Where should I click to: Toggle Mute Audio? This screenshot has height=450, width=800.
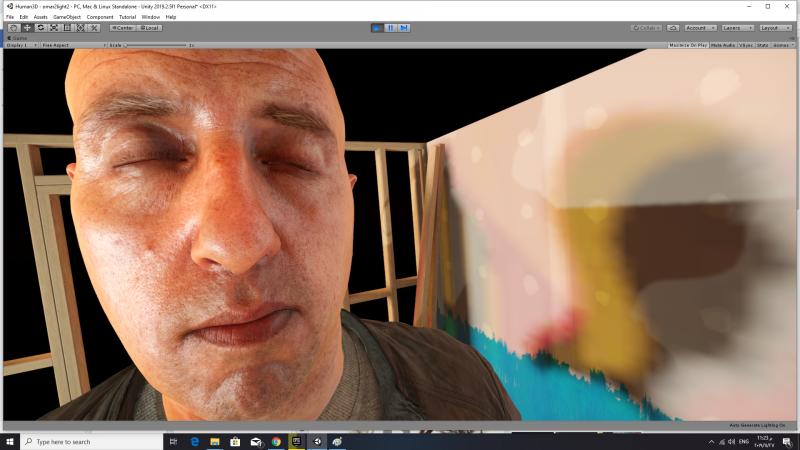click(x=722, y=45)
